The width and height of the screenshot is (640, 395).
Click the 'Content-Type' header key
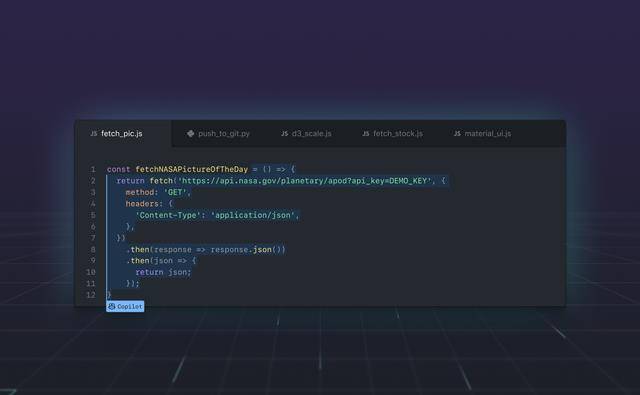point(168,215)
